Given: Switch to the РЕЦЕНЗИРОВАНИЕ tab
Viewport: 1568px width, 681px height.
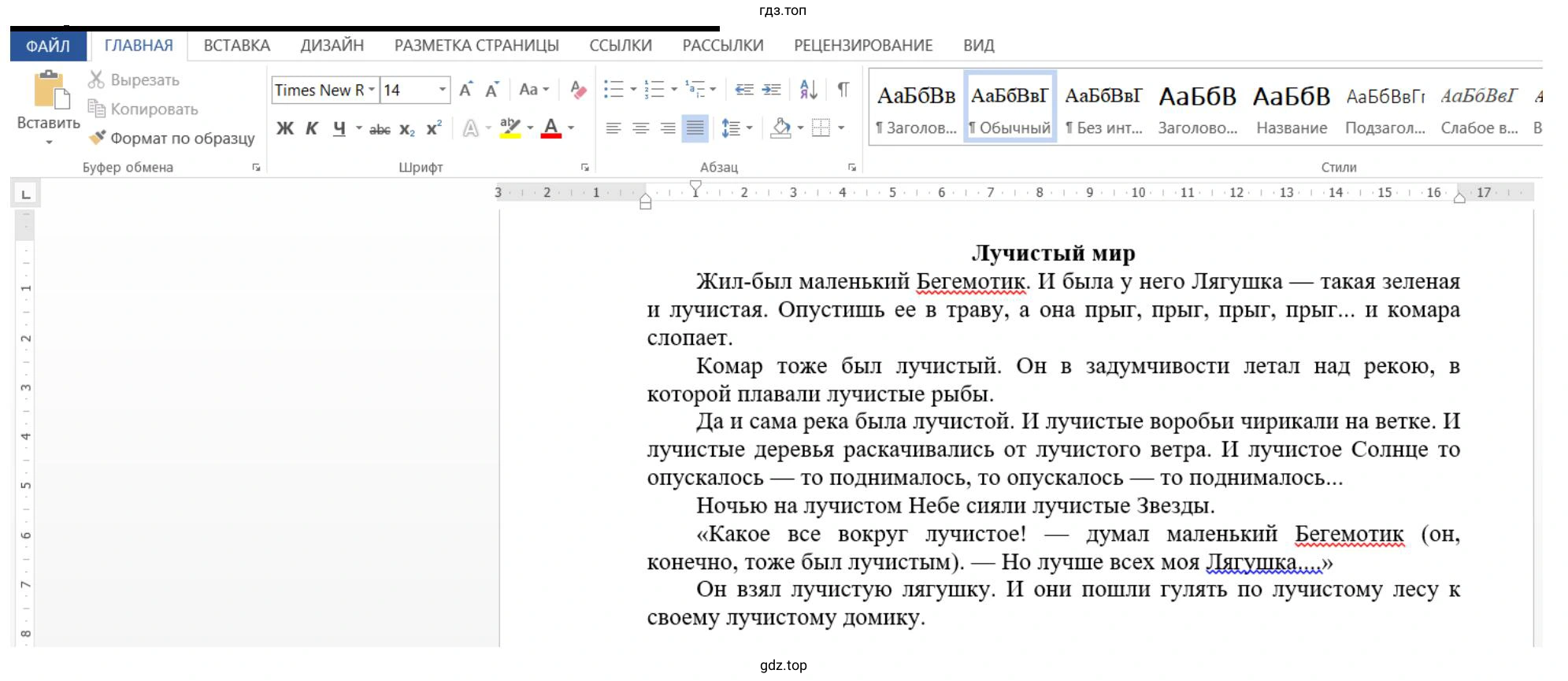Looking at the screenshot, I should [x=863, y=46].
